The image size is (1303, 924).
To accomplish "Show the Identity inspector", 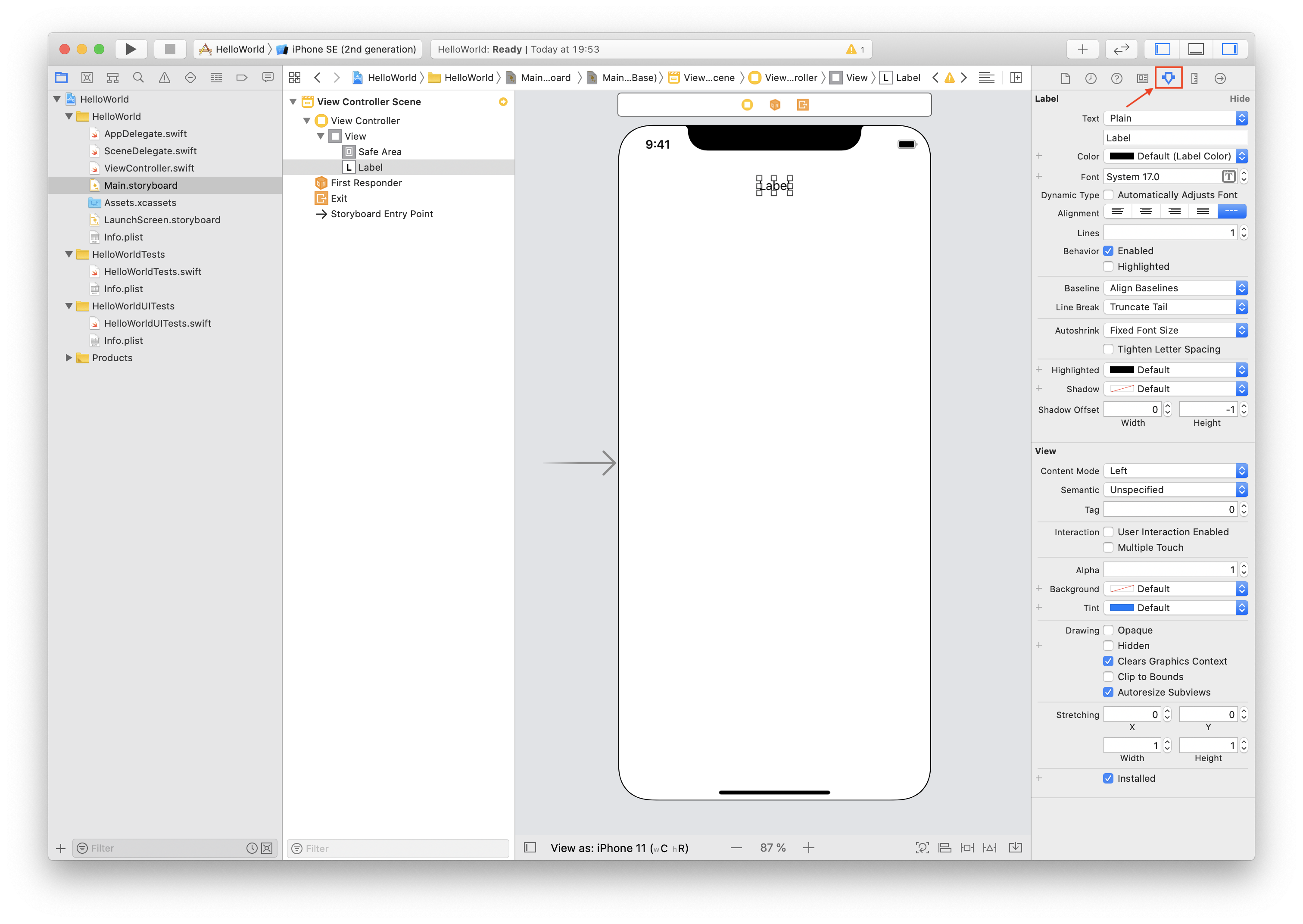I will tap(1142, 78).
